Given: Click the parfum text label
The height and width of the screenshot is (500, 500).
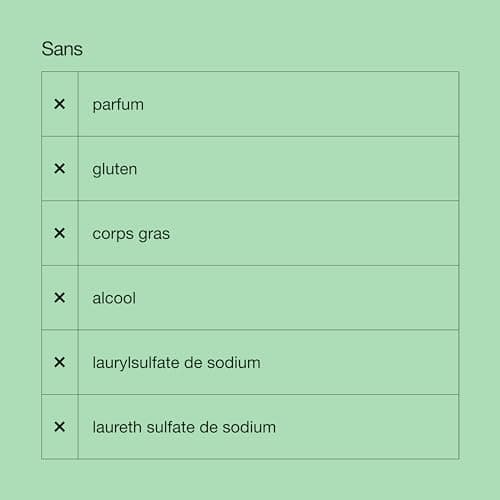Looking at the screenshot, I should pos(118,105).
